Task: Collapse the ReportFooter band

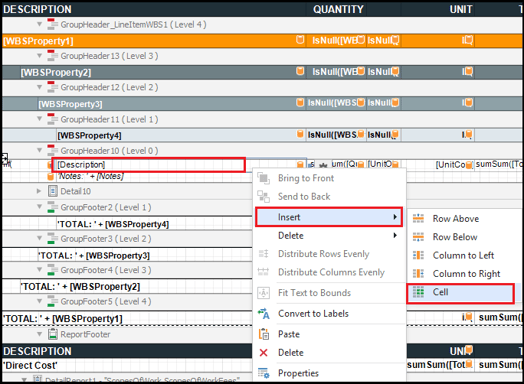Action: 39,334
